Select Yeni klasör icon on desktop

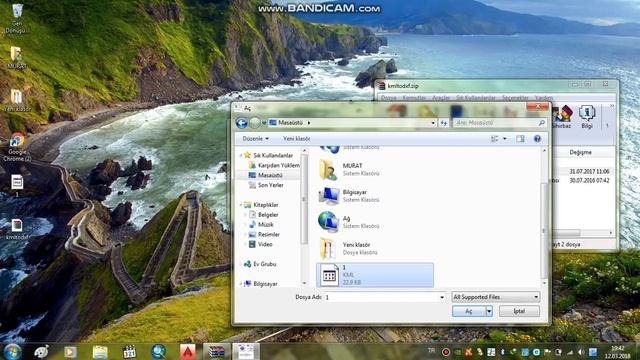[x=17, y=100]
